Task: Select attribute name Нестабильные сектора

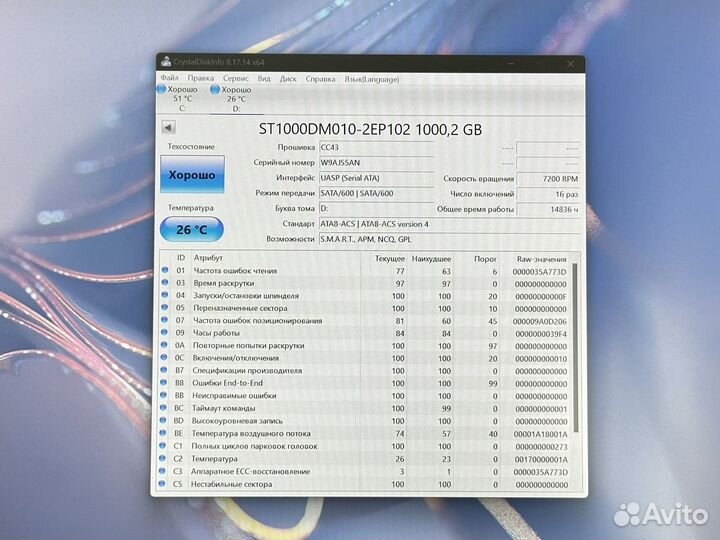Action: [231, 484]
